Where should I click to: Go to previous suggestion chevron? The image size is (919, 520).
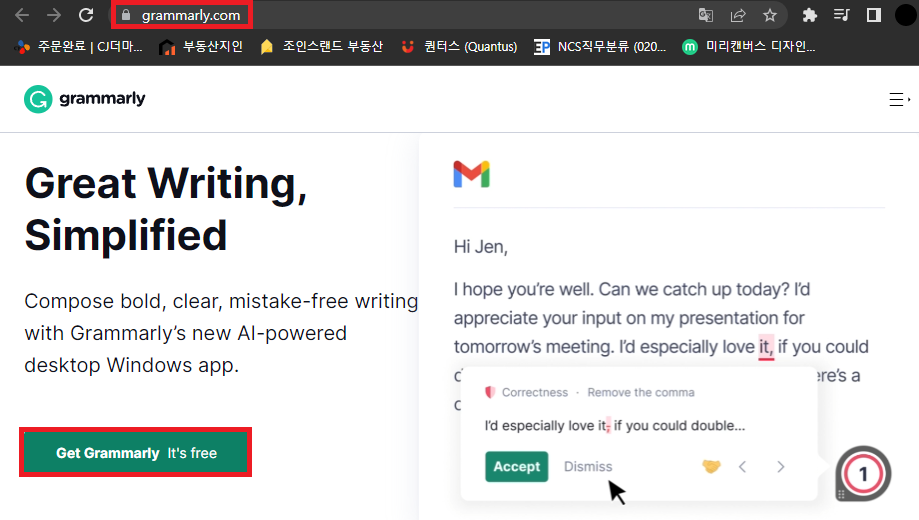coord(743,467)
